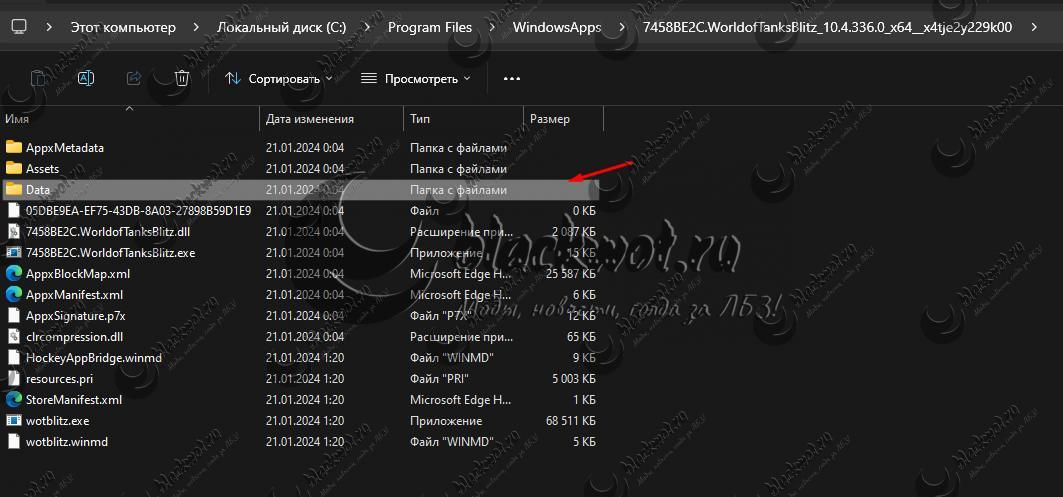Expand chevron after WorldofTanksBlitz folder breadcrumb
This screenshot has width=1063, height=497.
coord(1033,27)
